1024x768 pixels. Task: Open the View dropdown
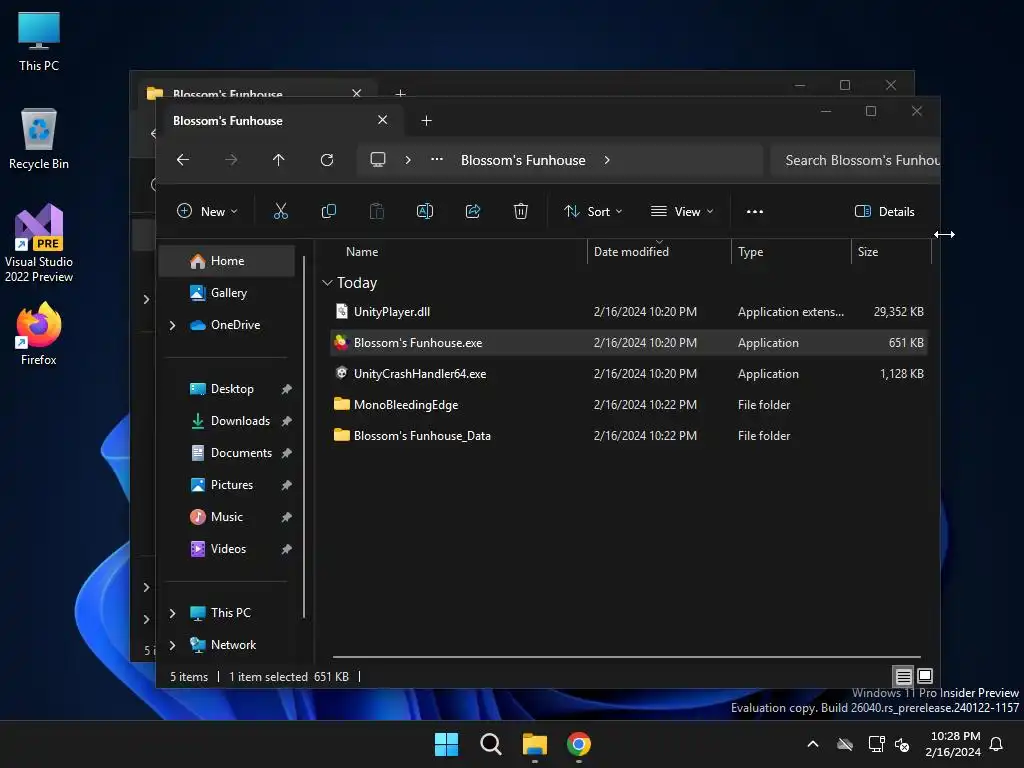(682, 212)
